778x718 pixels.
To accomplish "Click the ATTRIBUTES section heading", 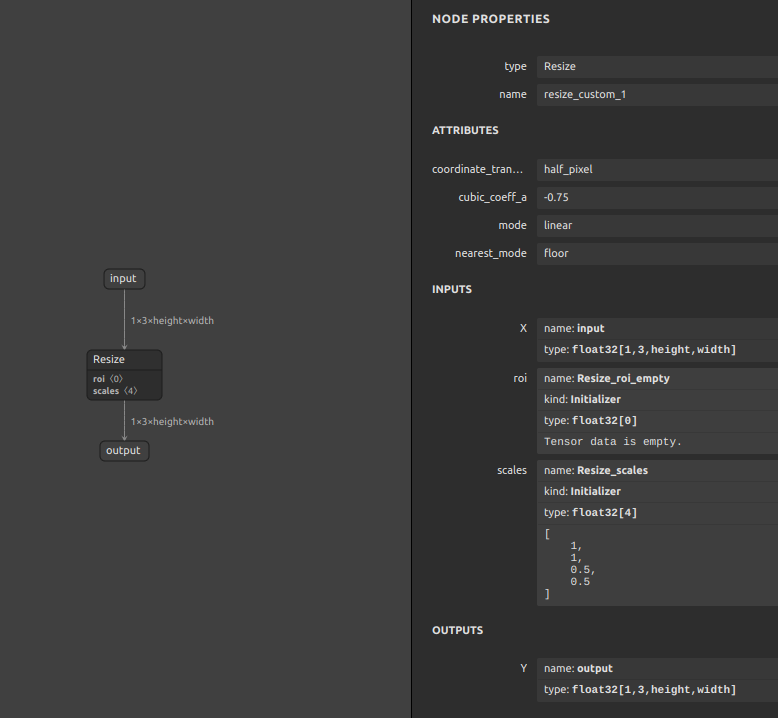I will click(x=465, y=131).
